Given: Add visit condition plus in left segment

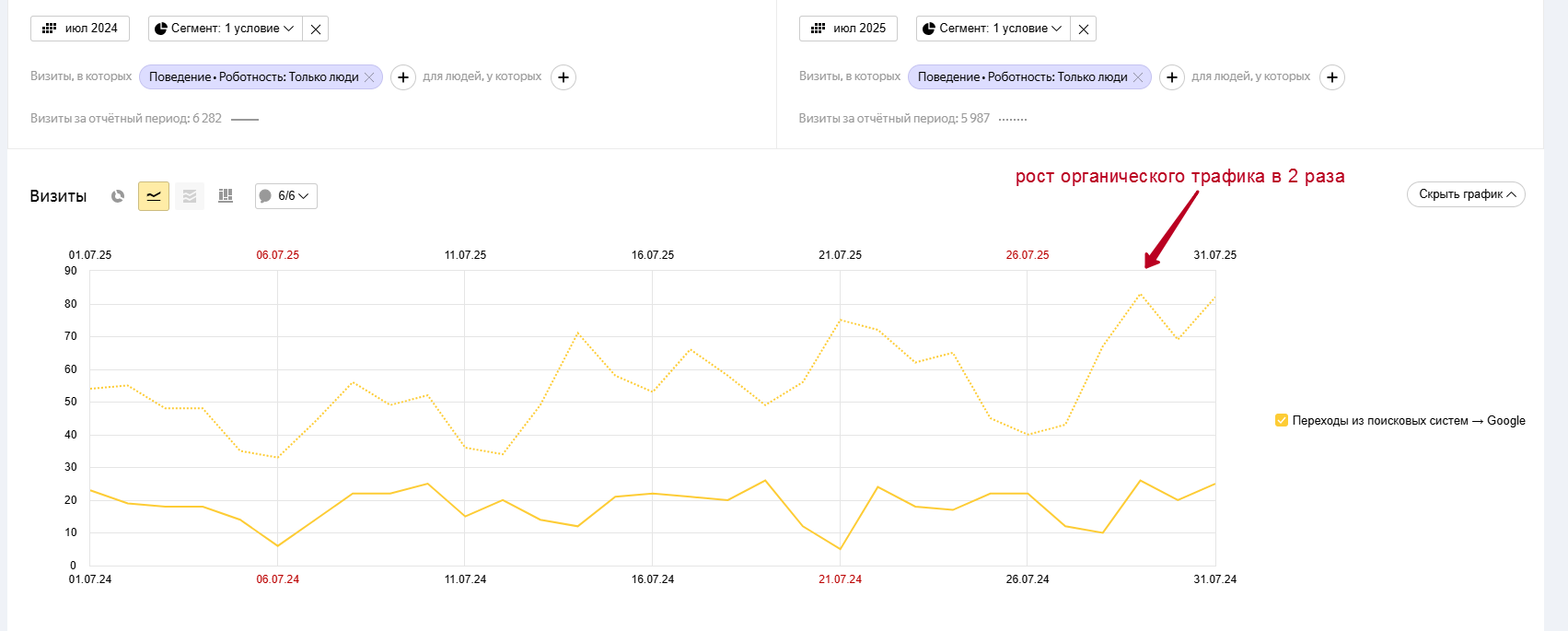Looking at the screenshot, I should [x=403, y=77].
